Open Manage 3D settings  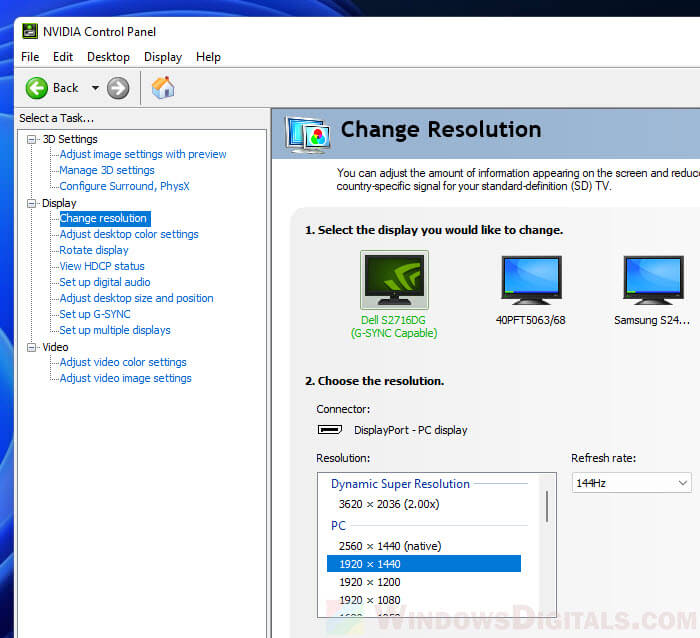point(107,170)
